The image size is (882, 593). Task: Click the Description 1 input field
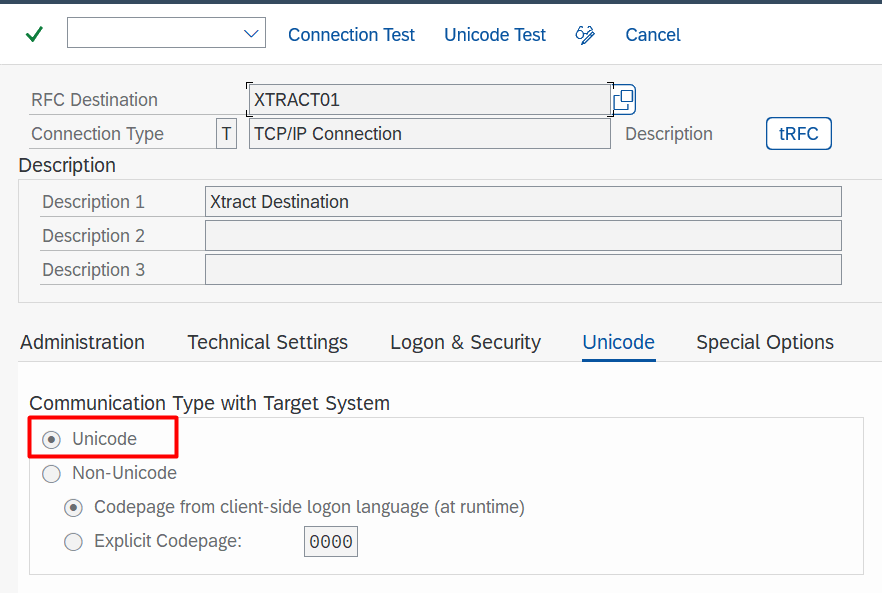point(522,202)
